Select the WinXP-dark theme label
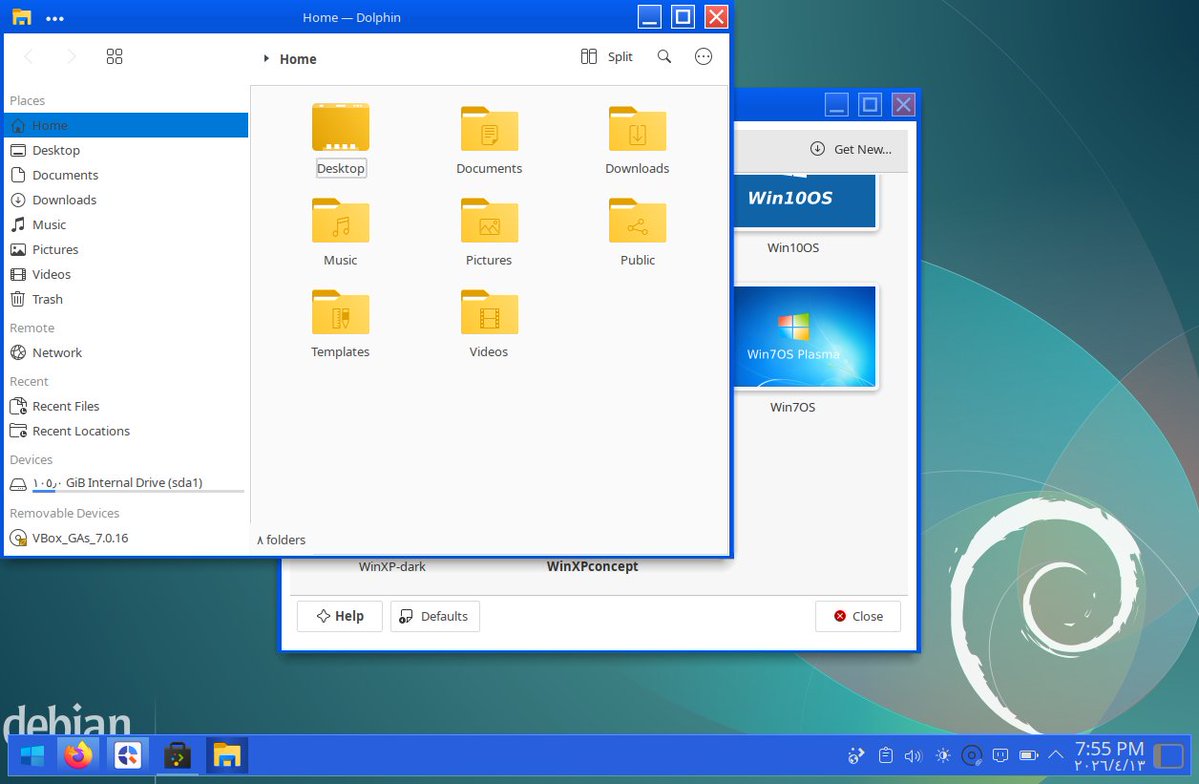Screen dimensions: 1199x784 click(x=392, y=567)
